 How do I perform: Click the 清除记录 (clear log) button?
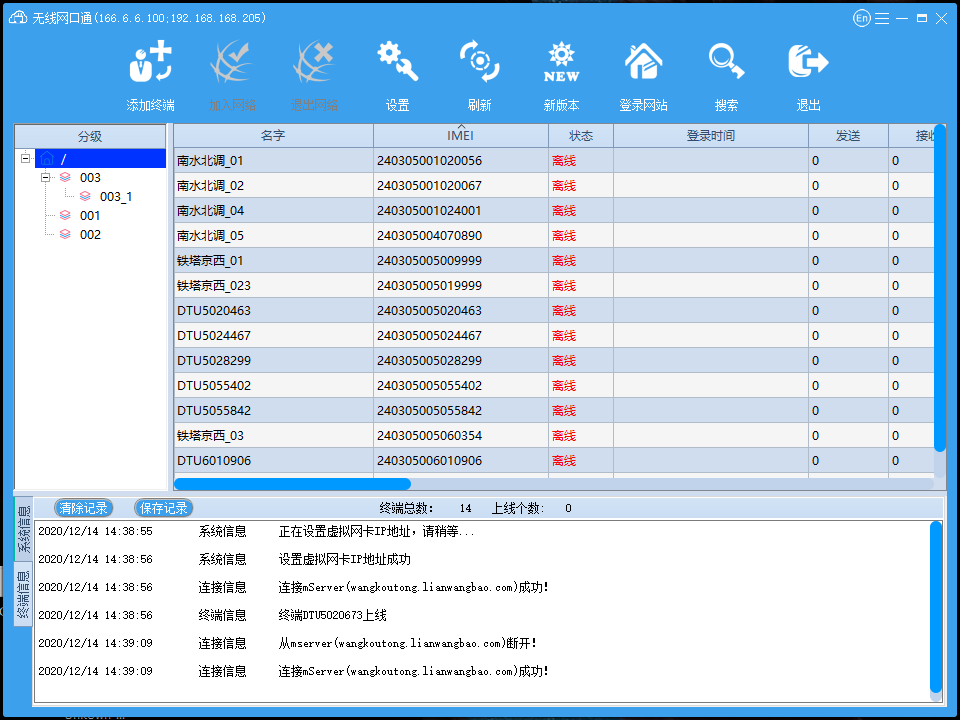tap(83, 508)
